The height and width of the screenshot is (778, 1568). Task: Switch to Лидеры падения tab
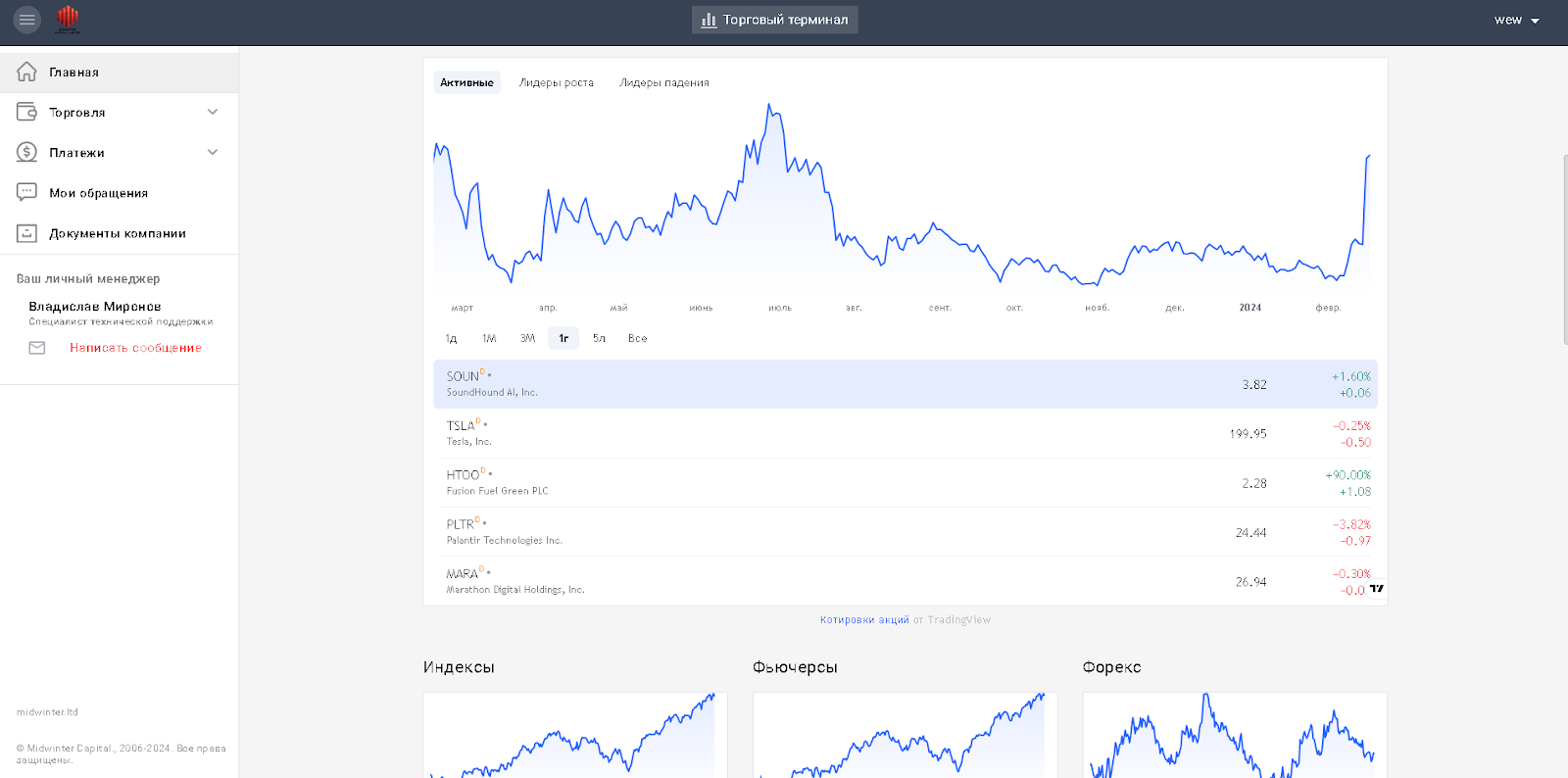point(663,82)
